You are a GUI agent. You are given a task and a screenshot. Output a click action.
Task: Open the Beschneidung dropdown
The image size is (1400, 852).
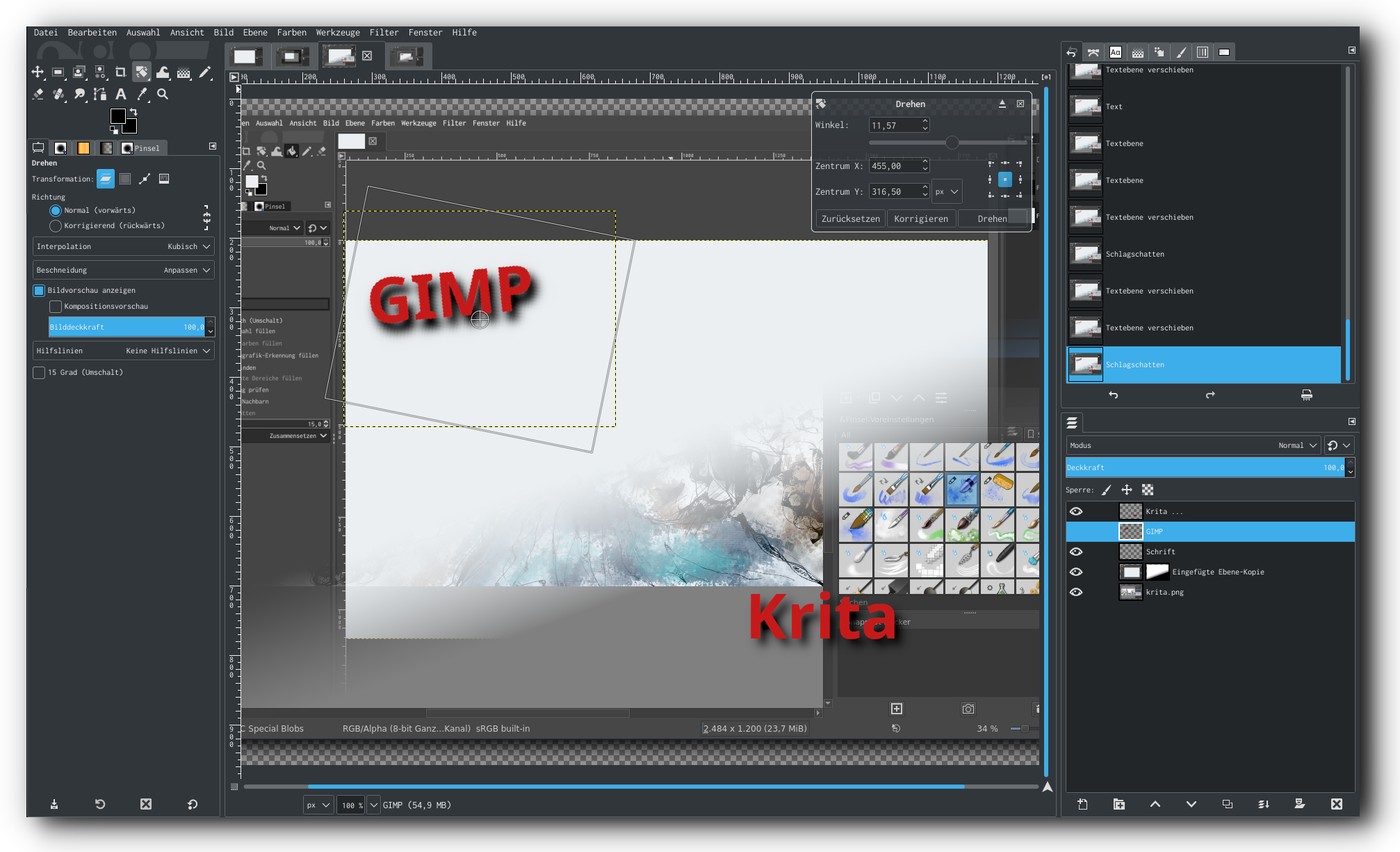pos(123,270)
